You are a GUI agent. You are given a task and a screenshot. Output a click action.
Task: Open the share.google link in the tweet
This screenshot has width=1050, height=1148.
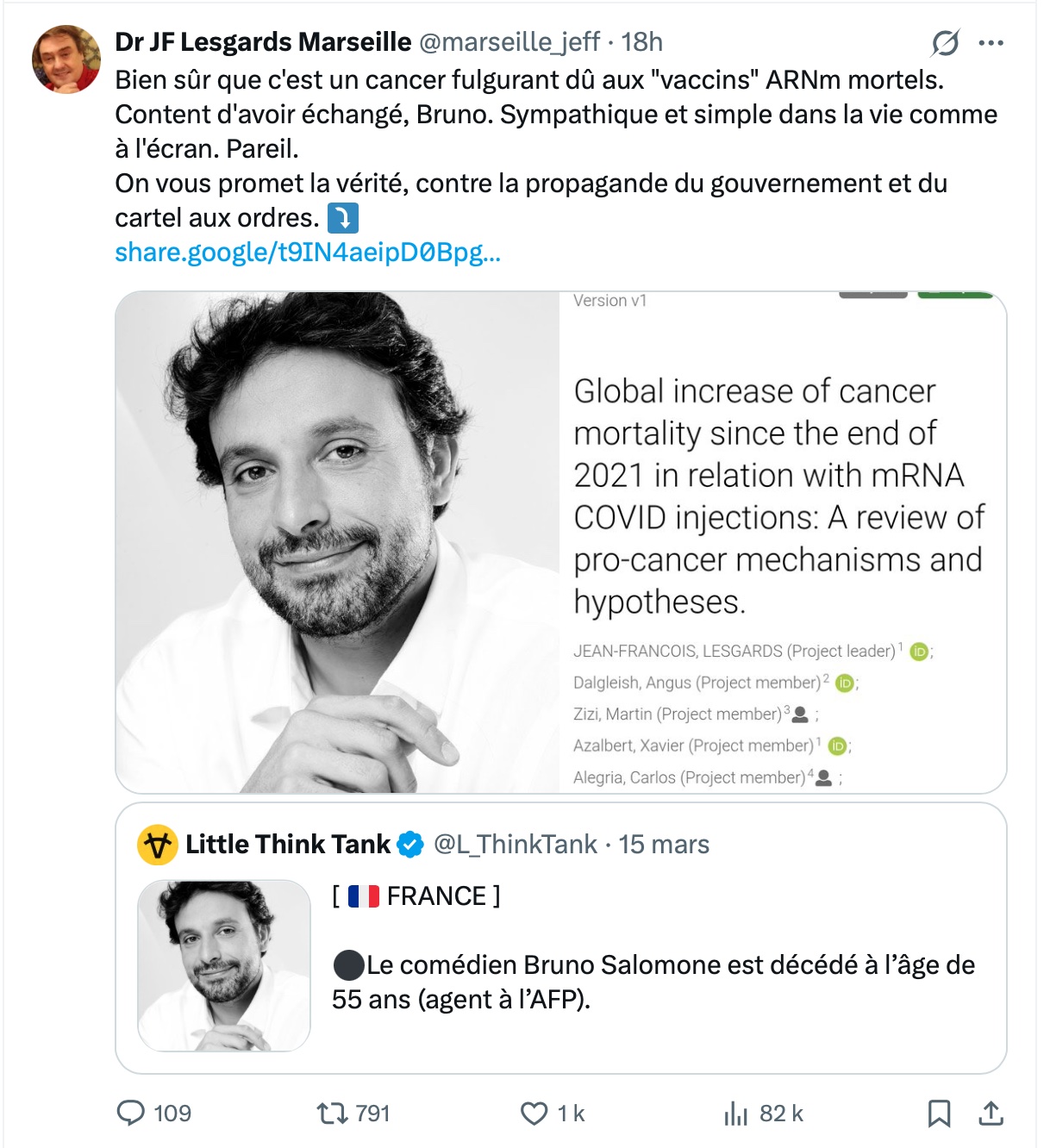[308, 252]
